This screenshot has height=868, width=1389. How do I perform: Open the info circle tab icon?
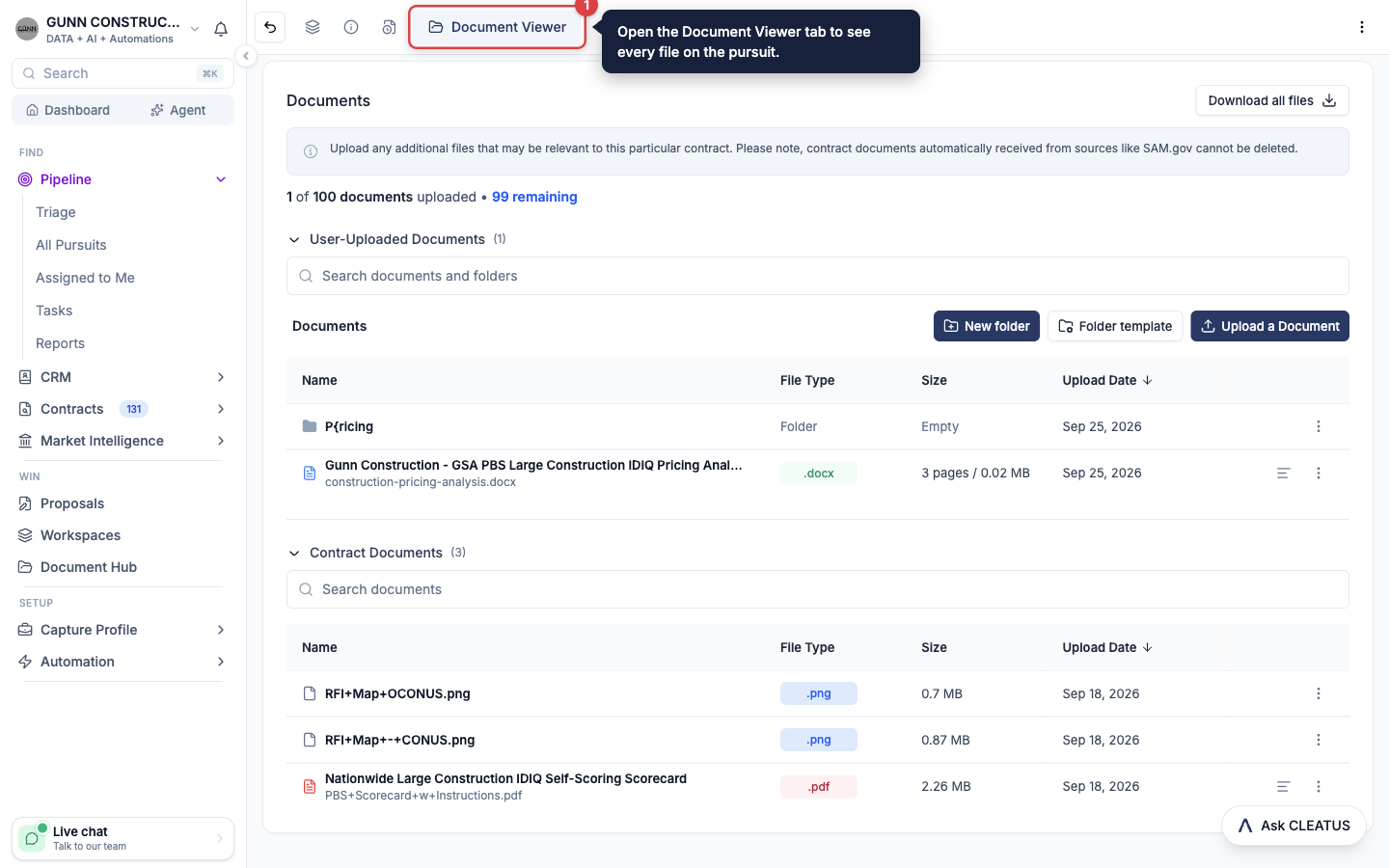click(351, 27)
